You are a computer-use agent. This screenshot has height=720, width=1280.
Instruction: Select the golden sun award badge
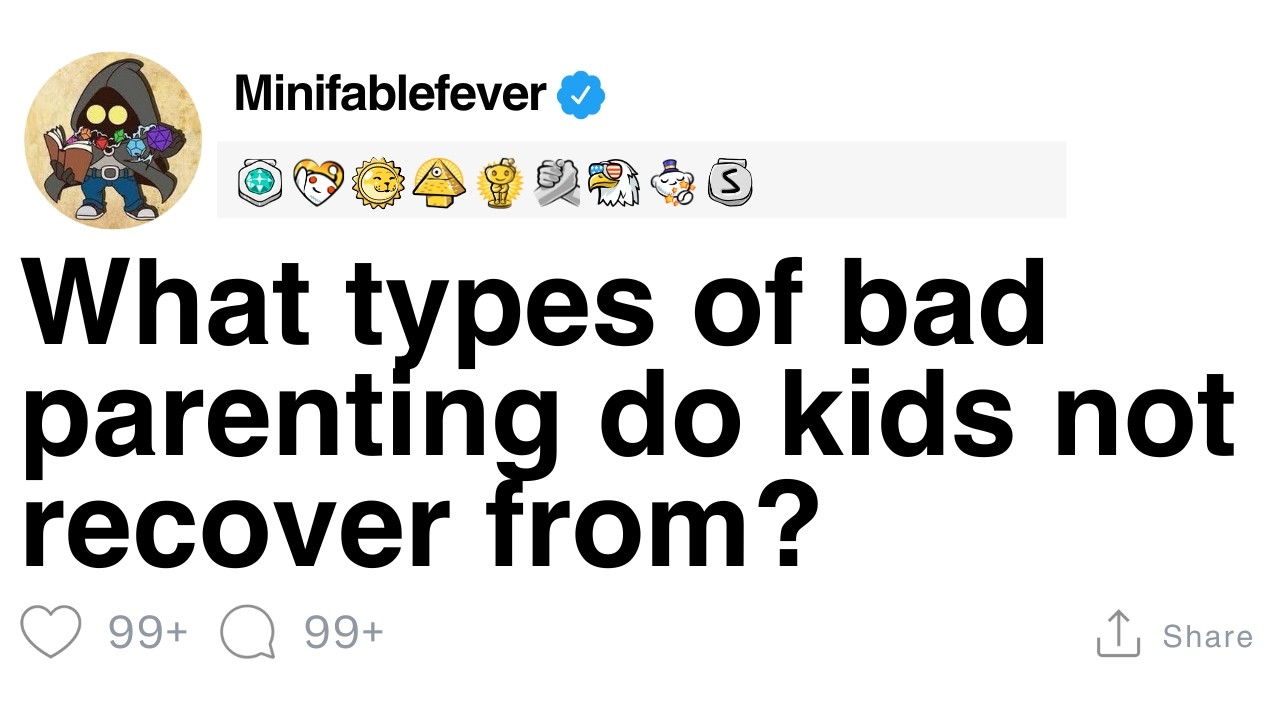click(x=378, y=181)
